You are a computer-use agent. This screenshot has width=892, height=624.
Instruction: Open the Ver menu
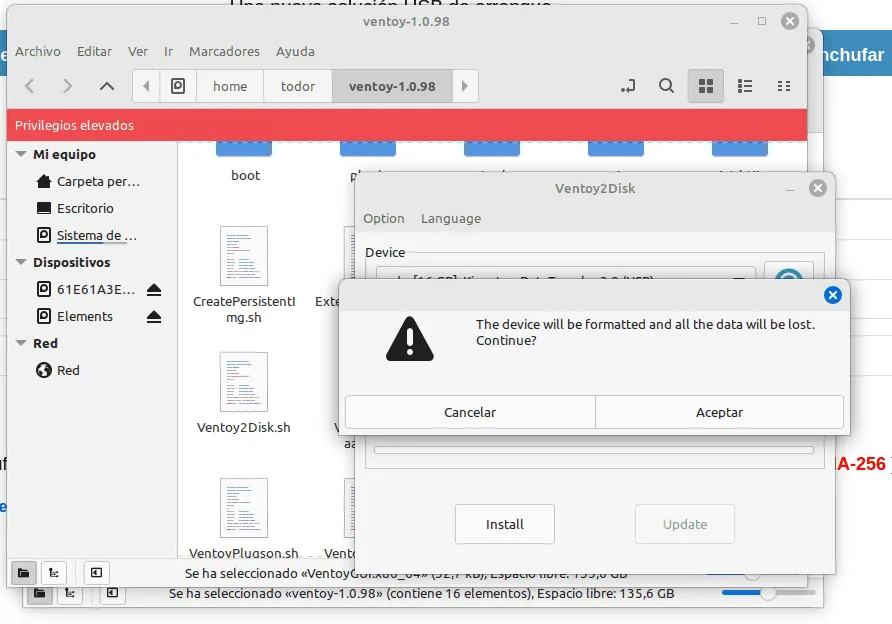138,51
